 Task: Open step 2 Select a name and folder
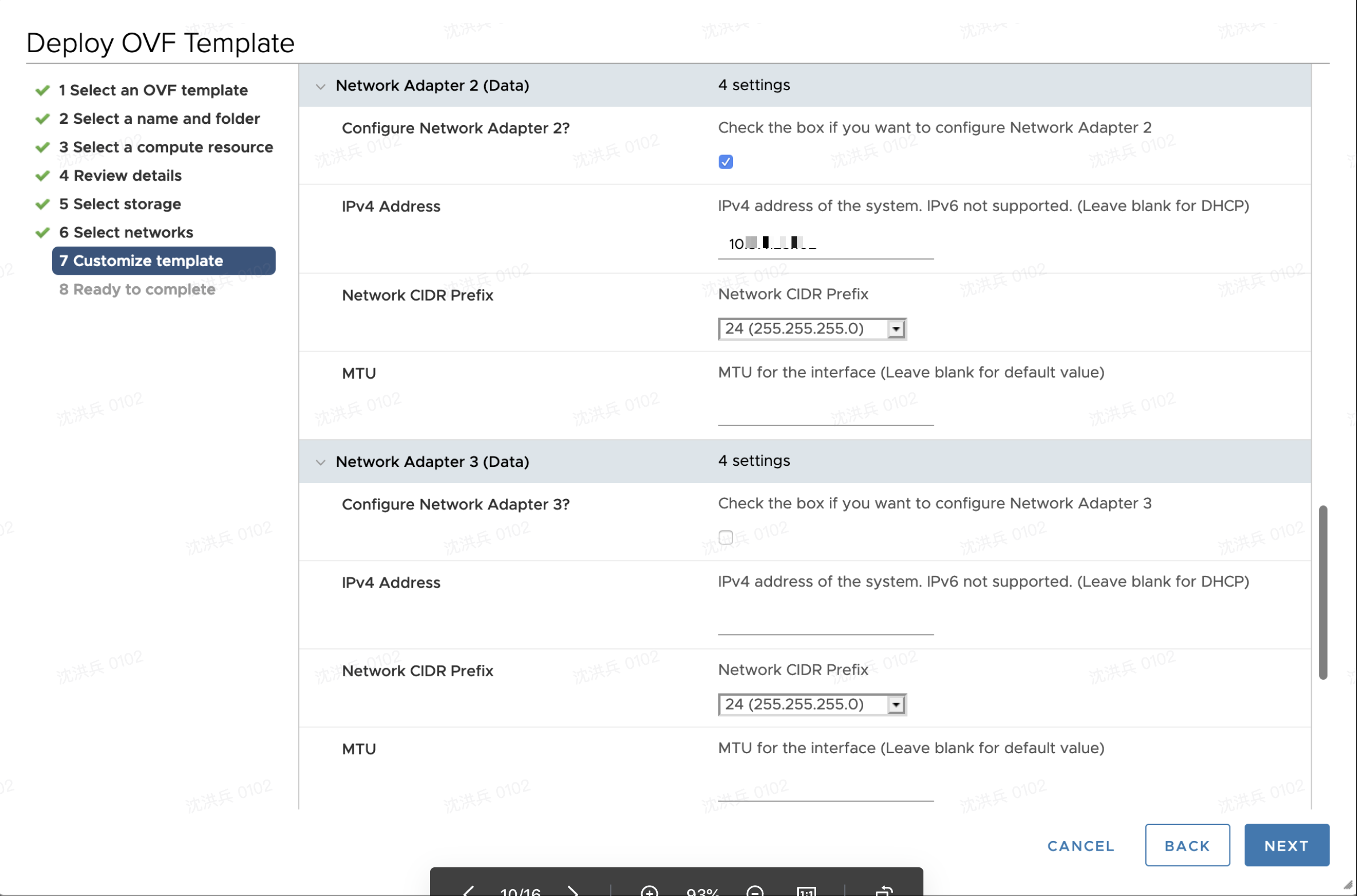click(159, 118)
